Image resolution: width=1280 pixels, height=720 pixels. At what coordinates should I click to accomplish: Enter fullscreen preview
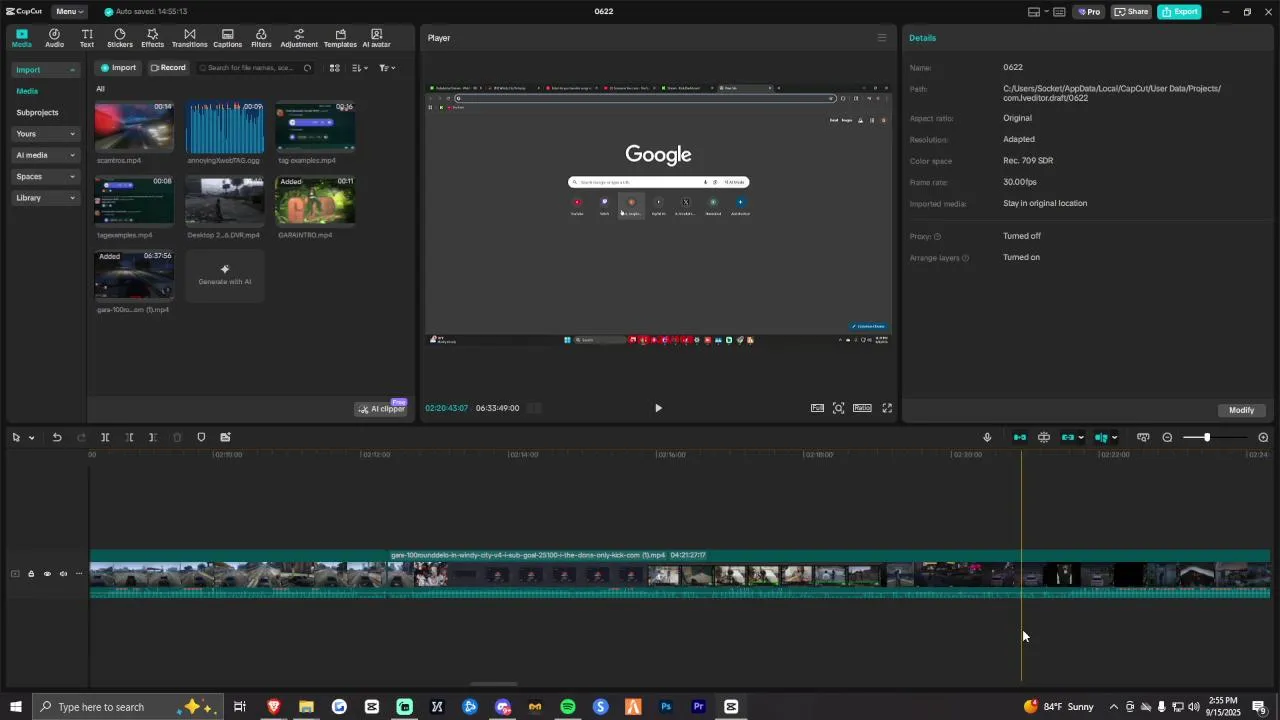[887, 408]
